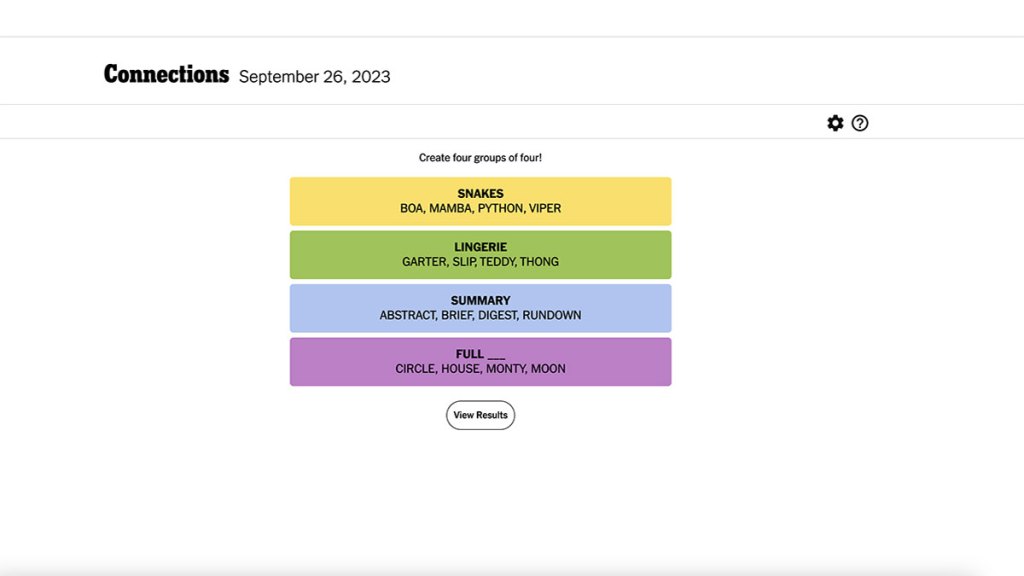Click the "Create four groups of four!" text

click(480, 158)
